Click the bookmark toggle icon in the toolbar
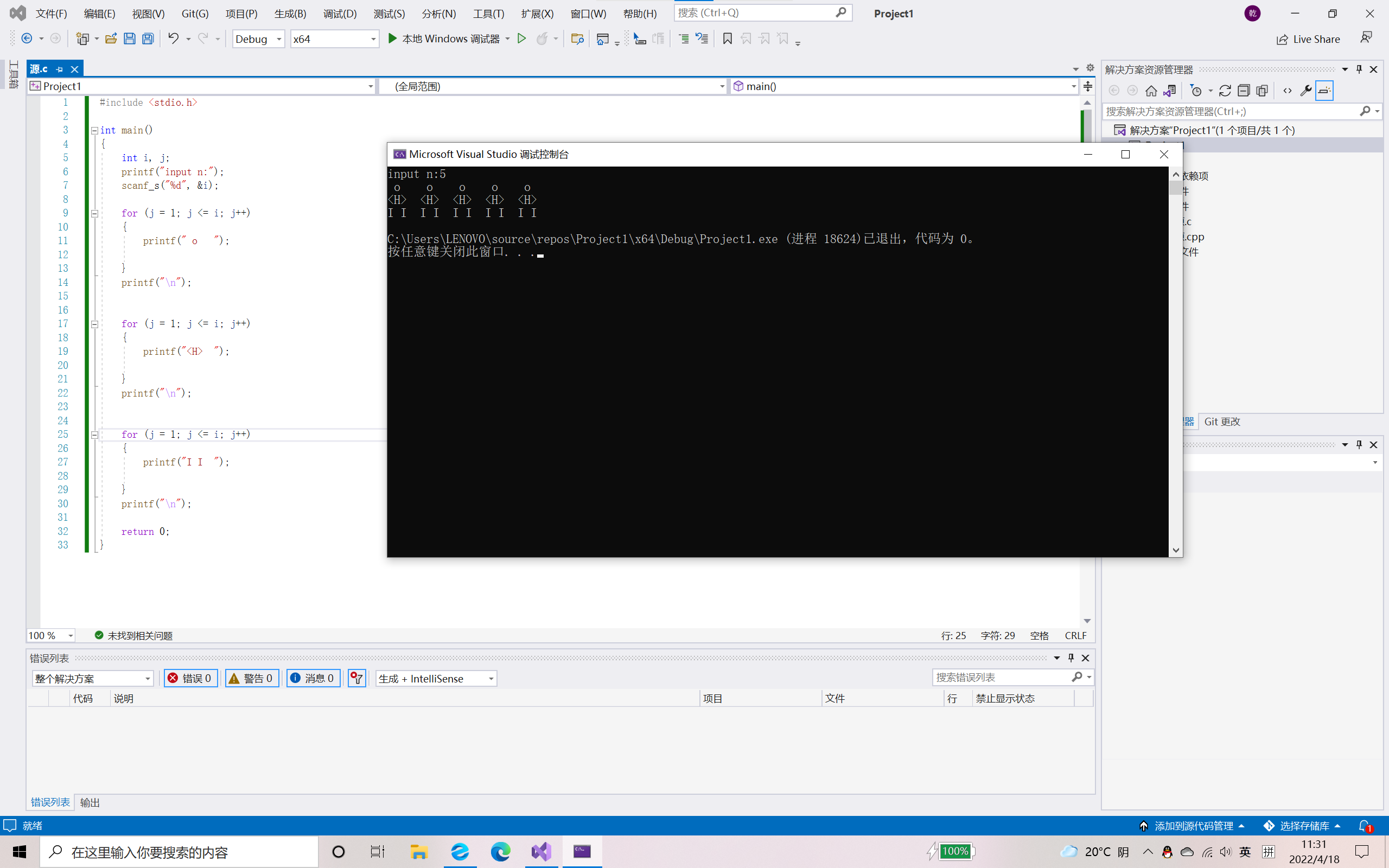1389x868 pixels. click(727, 39)
